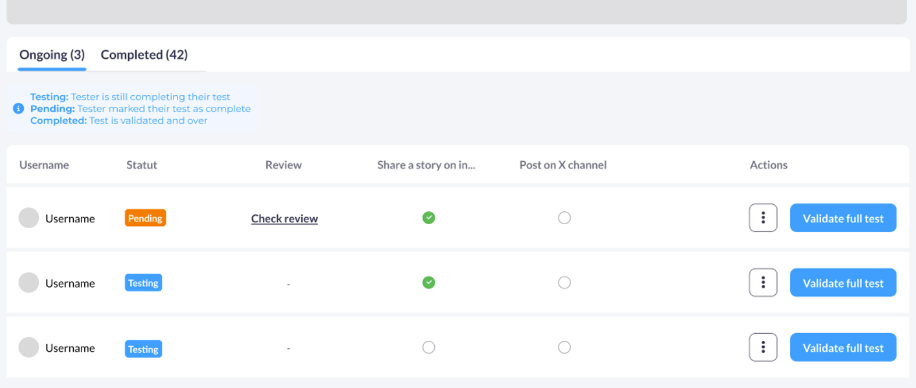Click avatar in Testing row without shared story
The width and height of the screenshot is (916, 388).
click(29, 347)
